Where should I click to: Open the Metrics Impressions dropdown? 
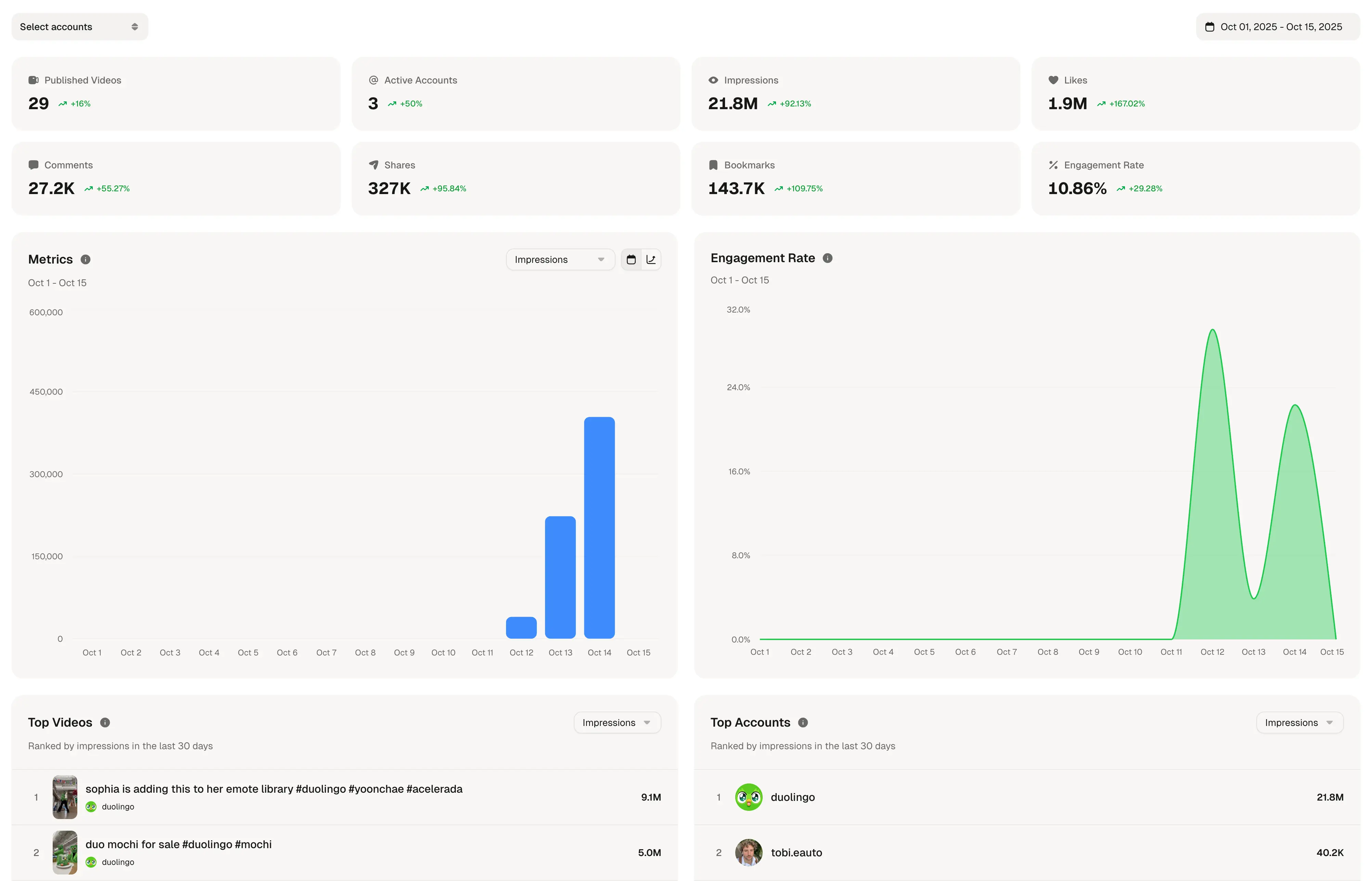559,260
